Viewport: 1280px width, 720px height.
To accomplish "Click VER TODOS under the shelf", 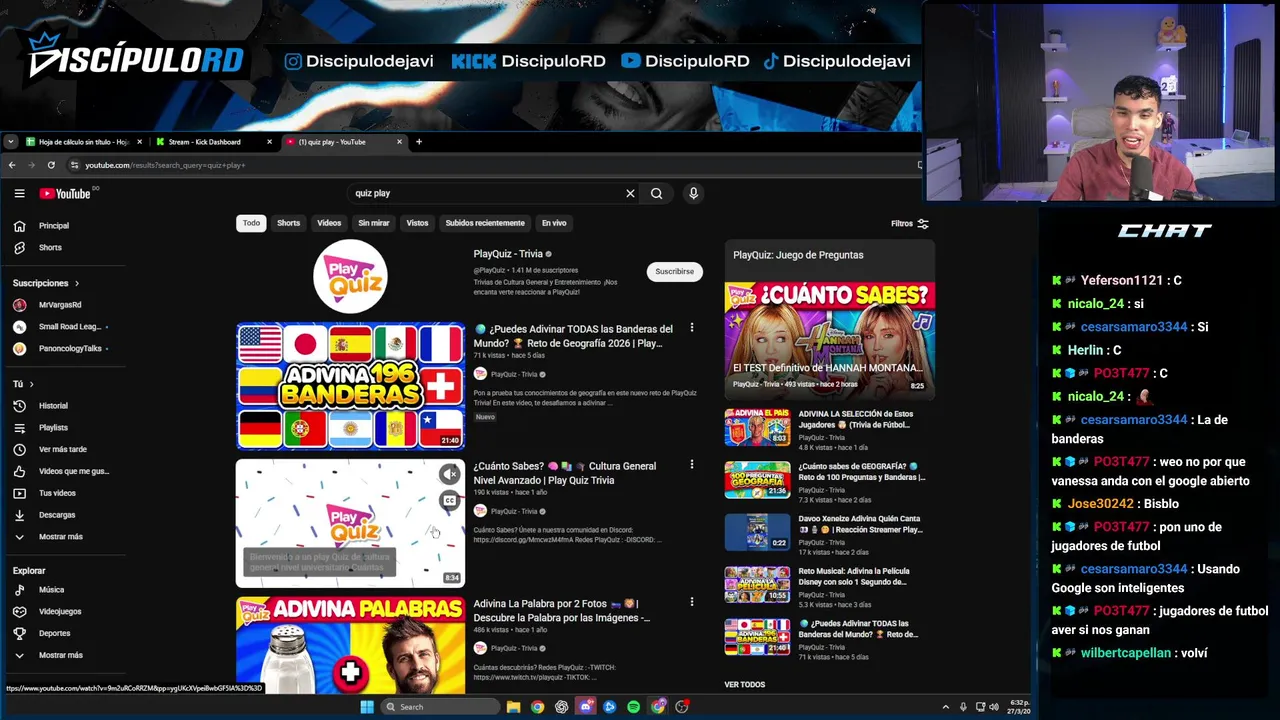I will click(x=745, y=685).
